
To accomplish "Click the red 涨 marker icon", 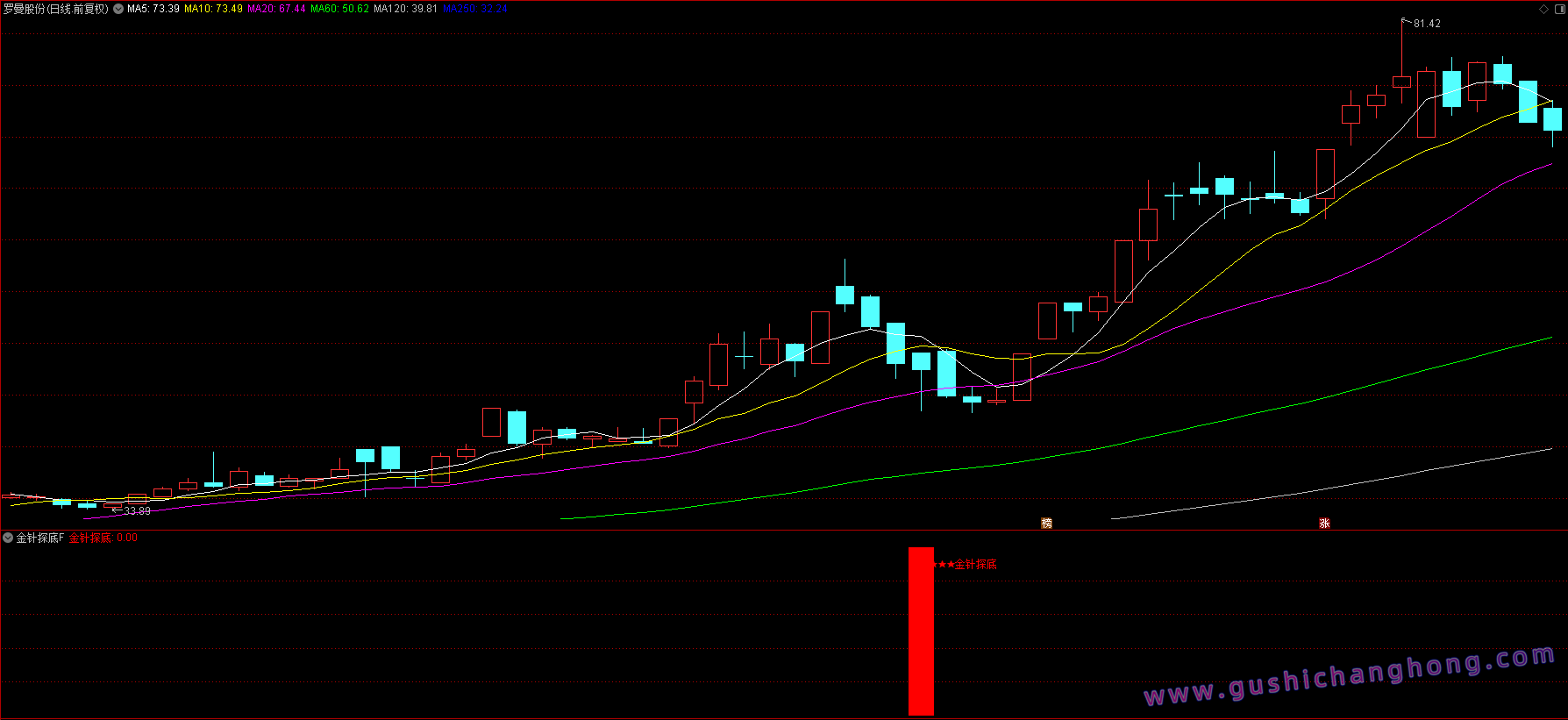I will coord(1324,523).
